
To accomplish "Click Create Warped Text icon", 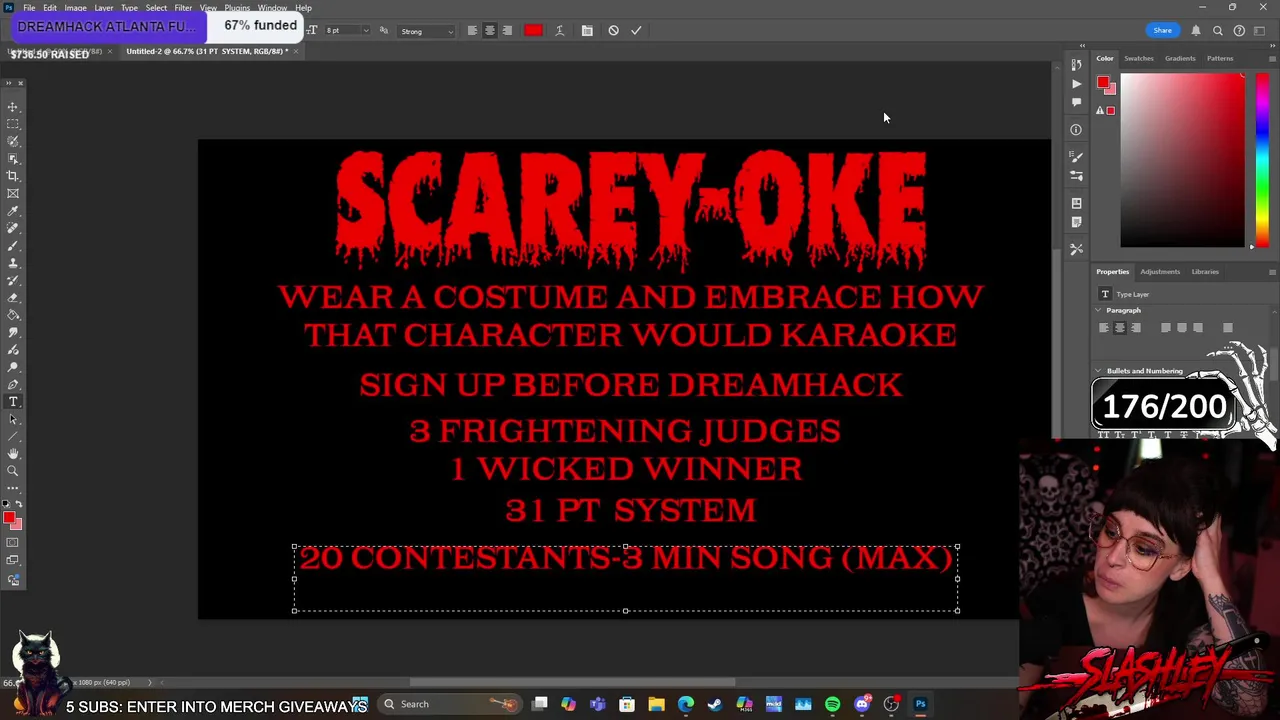I will pos(560,31).
